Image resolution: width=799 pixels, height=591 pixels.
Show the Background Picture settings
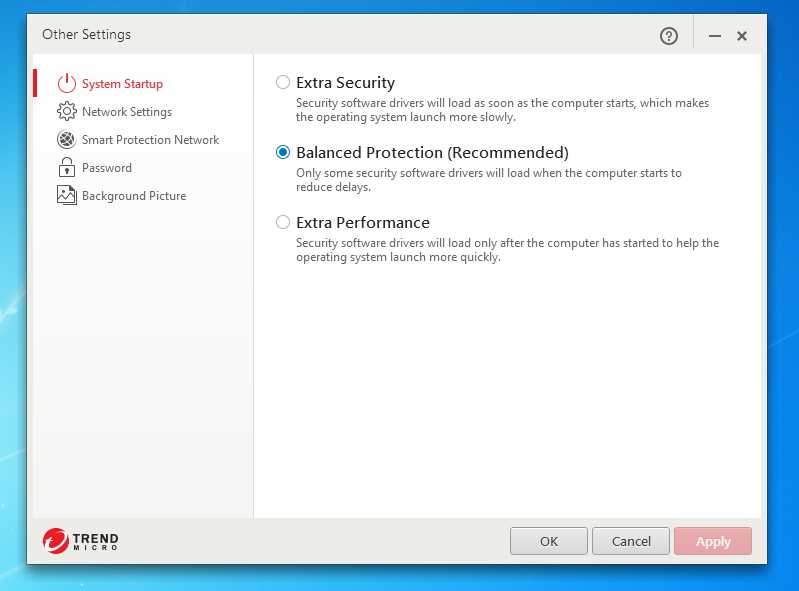point(134,196)
